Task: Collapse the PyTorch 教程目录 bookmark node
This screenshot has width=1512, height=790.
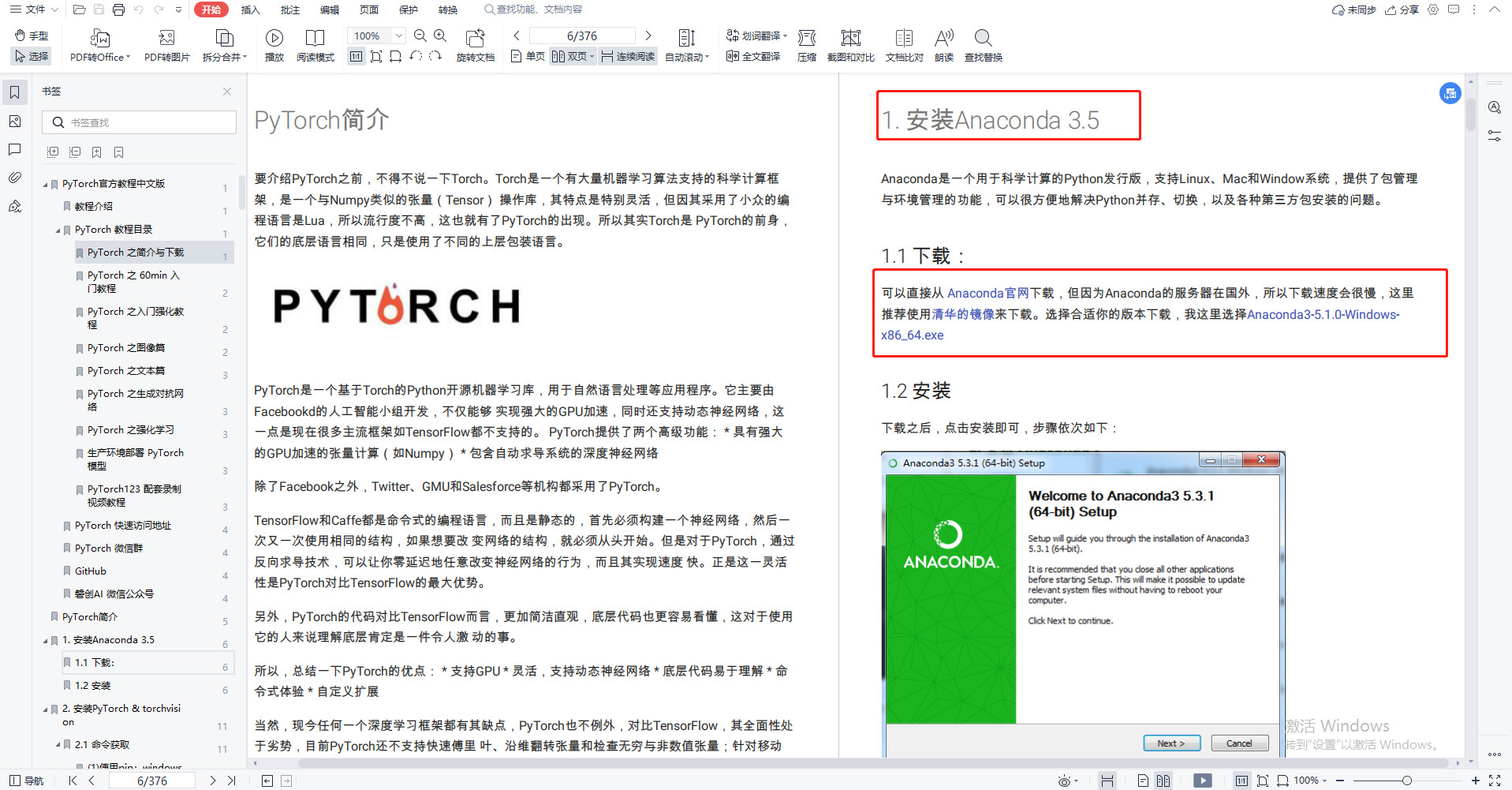Action: [x=58, y=230]
